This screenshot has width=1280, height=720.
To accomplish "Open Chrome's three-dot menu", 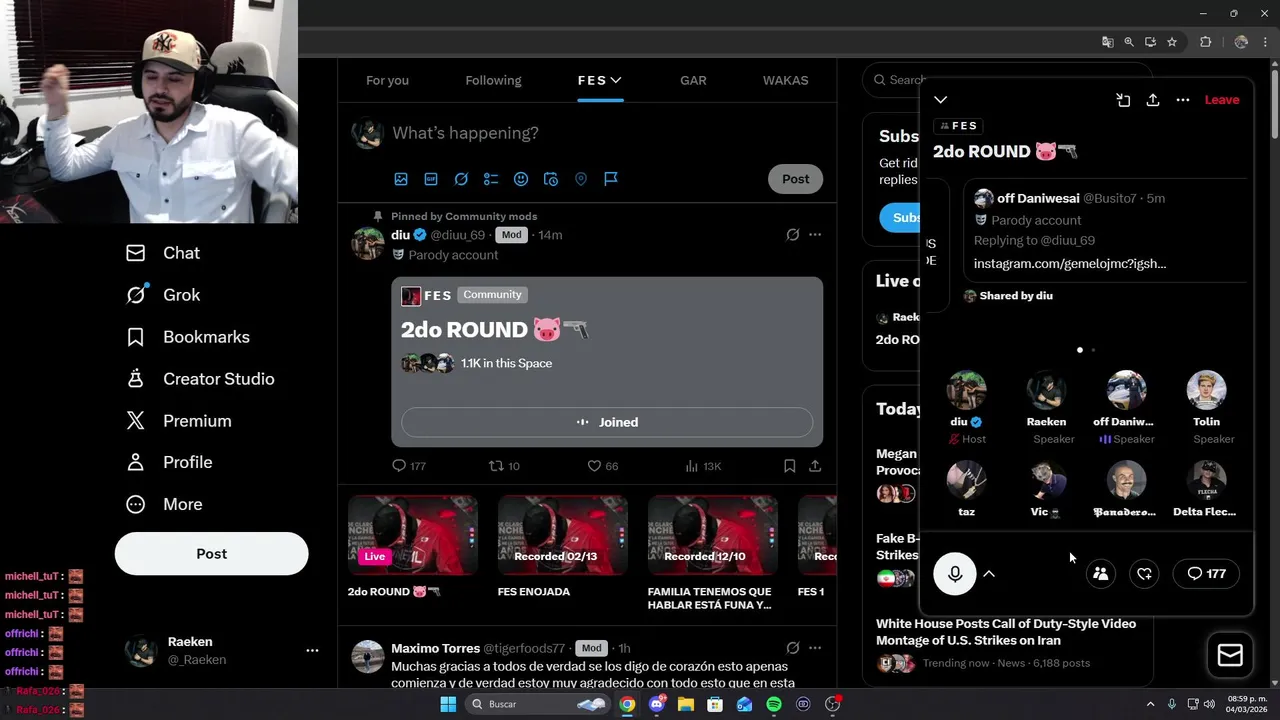I will pyautogui.click(x=1267, y=42).
